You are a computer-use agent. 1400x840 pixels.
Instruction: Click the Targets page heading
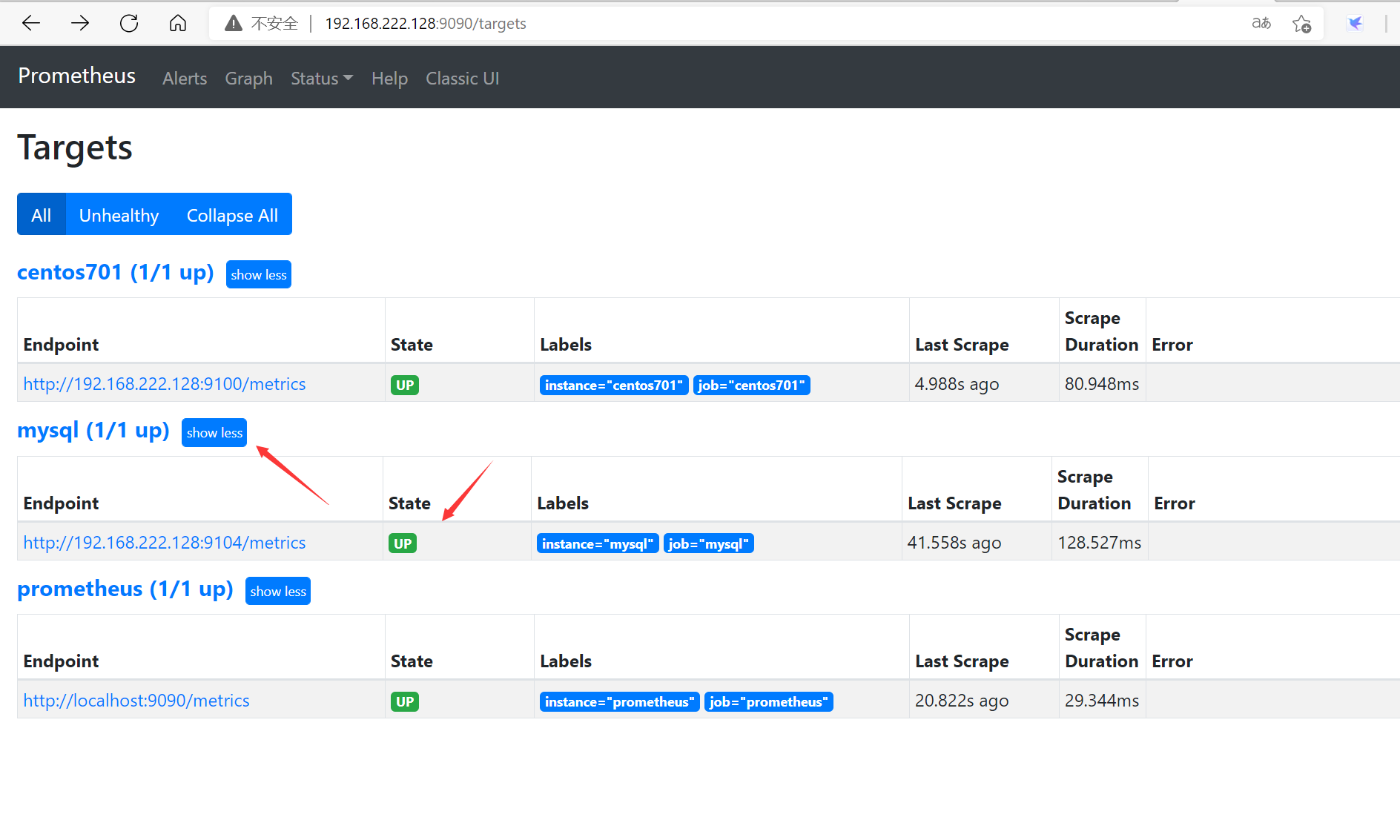[75, 148]
